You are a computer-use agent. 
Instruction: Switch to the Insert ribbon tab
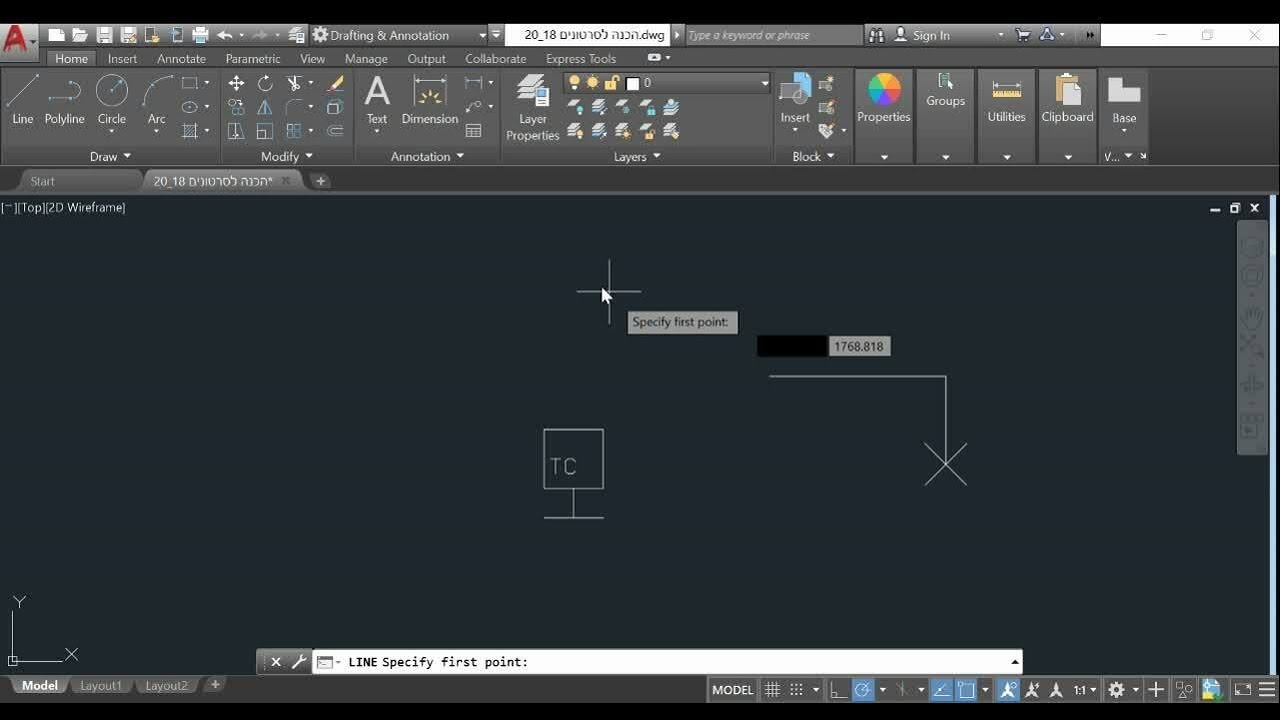click(x=122, y=59)
